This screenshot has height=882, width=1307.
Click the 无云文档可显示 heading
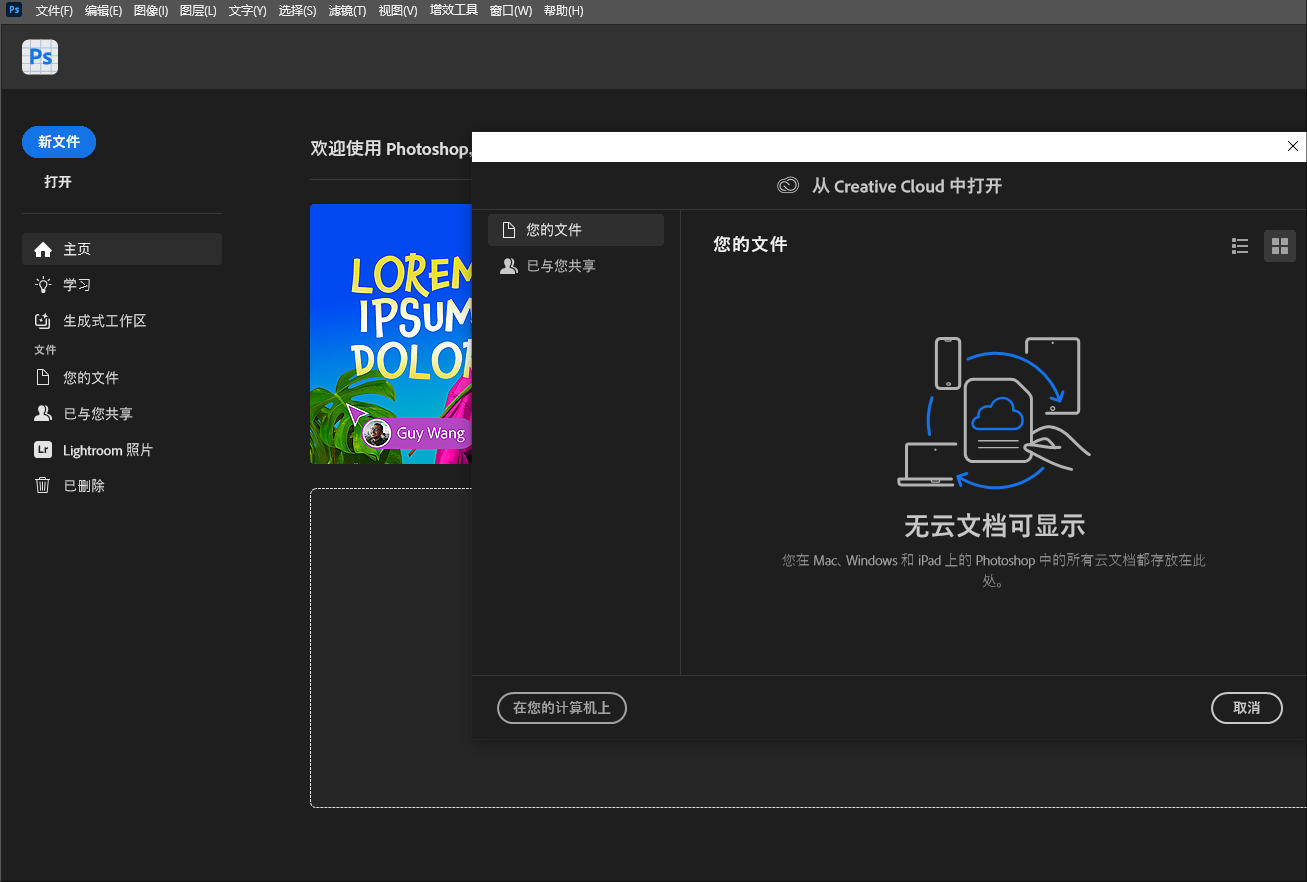pyautogui.click(x=994, y=526)
